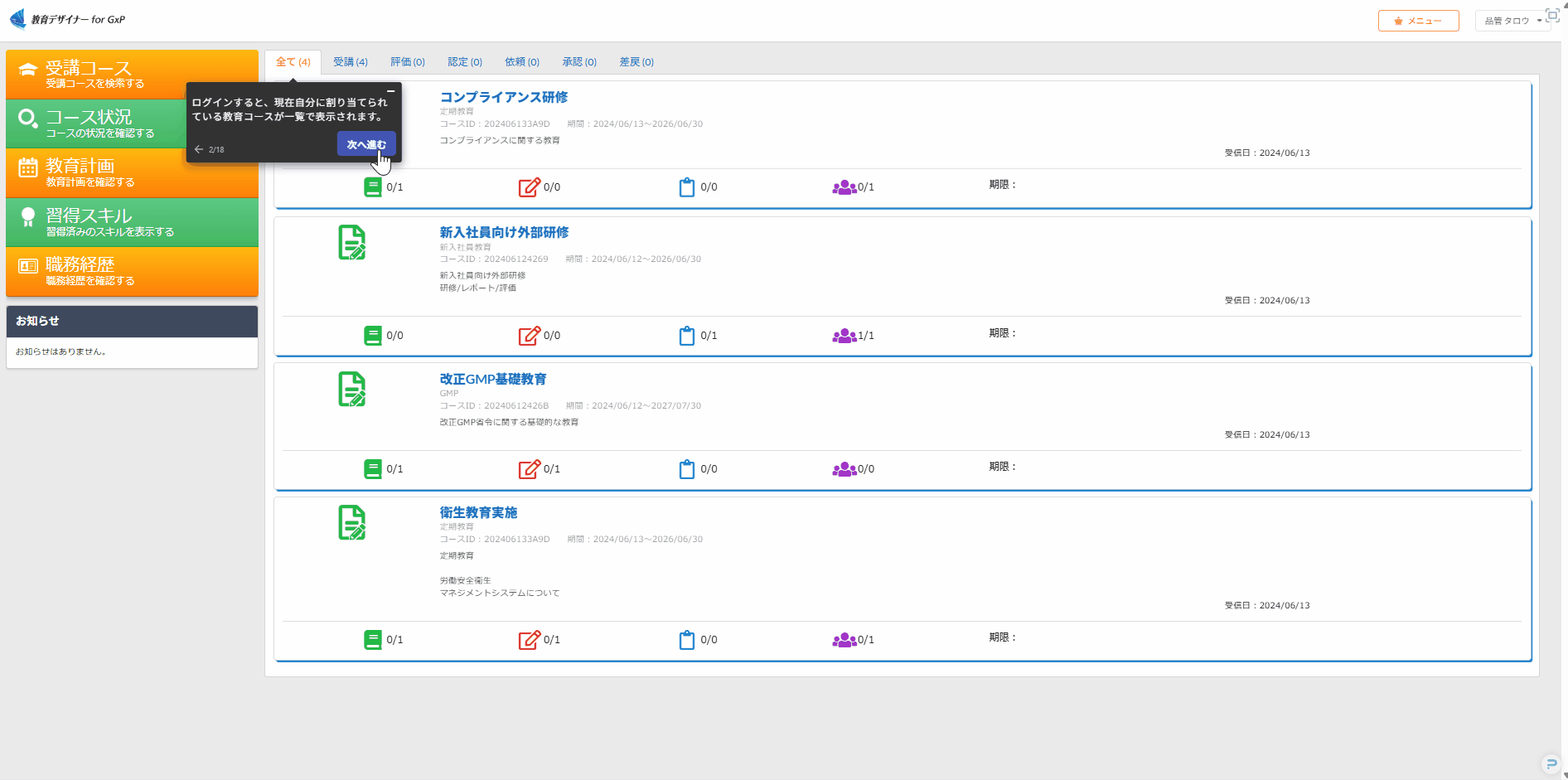Select the 全て (4) tab
1568x780 pixels.
pyautogui.click(x=293, y=62)
